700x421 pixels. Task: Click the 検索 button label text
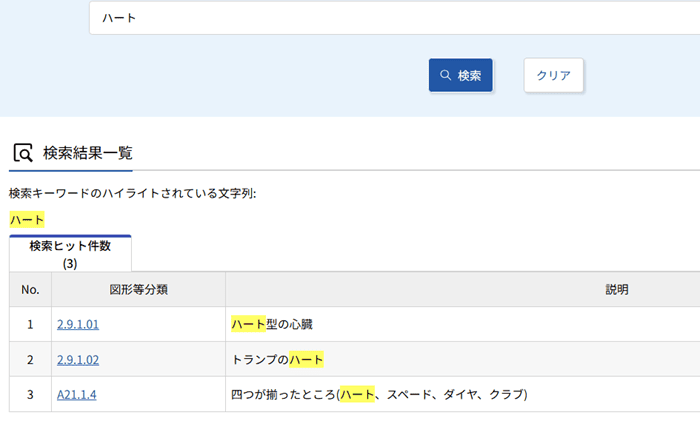pos(469,75)
